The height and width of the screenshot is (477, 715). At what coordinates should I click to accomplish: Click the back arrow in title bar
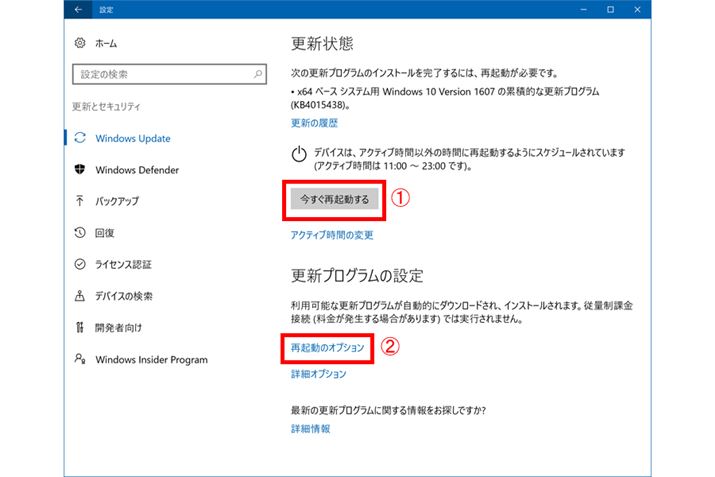pyautogui.click(x=79, y=10)
